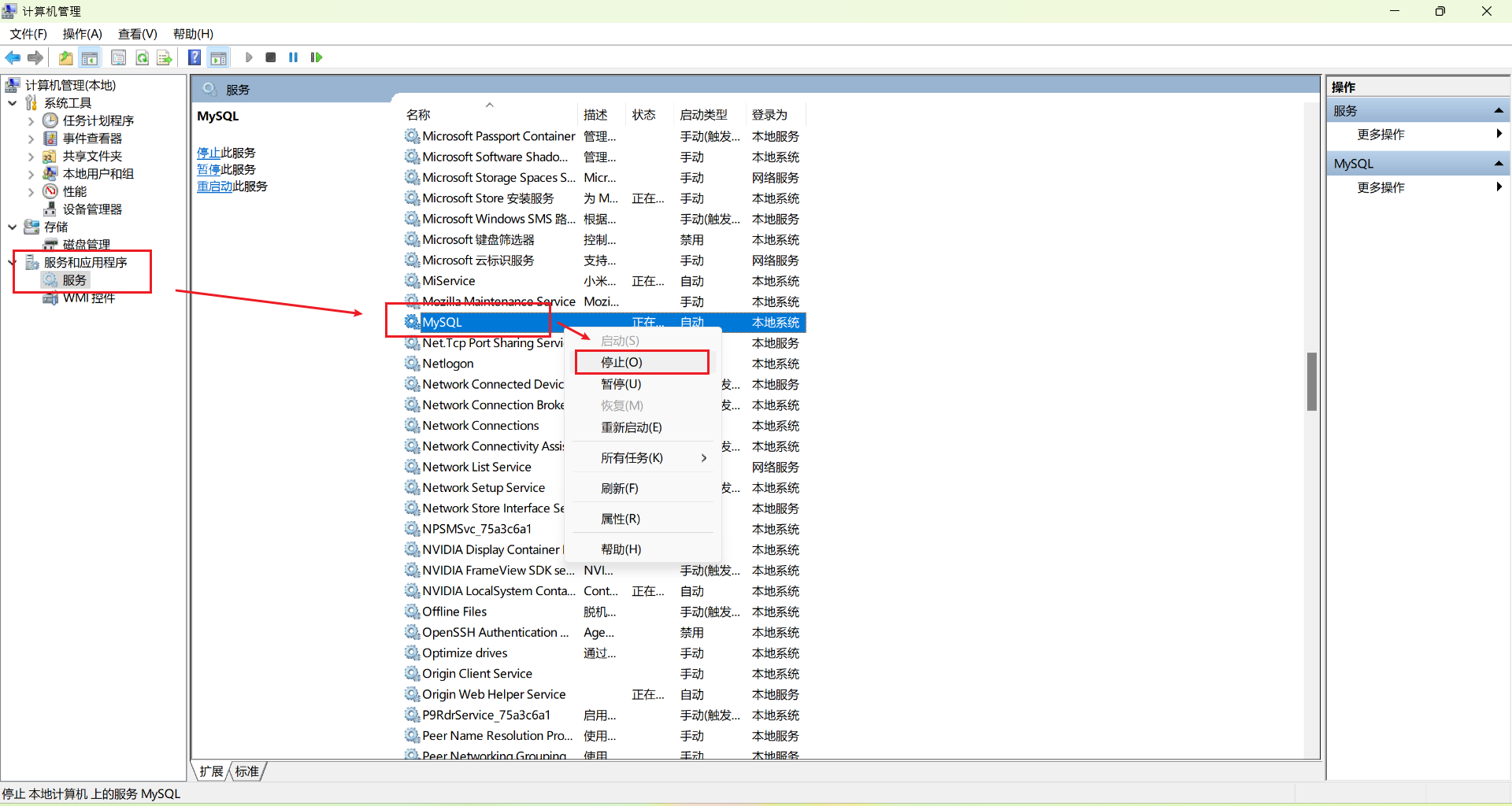Expand the 共享文件夹 node chevron
1512x806 pixels.
tap(31, 156)
